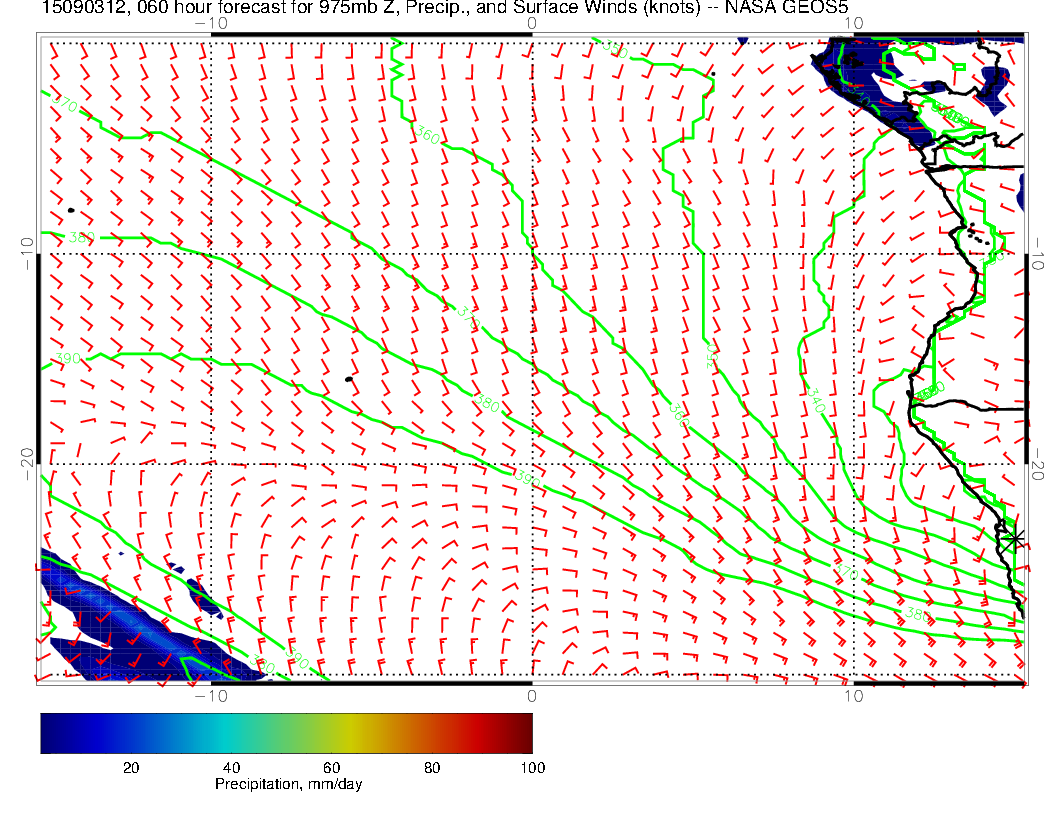
Task: Click the small black island dot mid-ocean
Action: click(x=348, y=379)
